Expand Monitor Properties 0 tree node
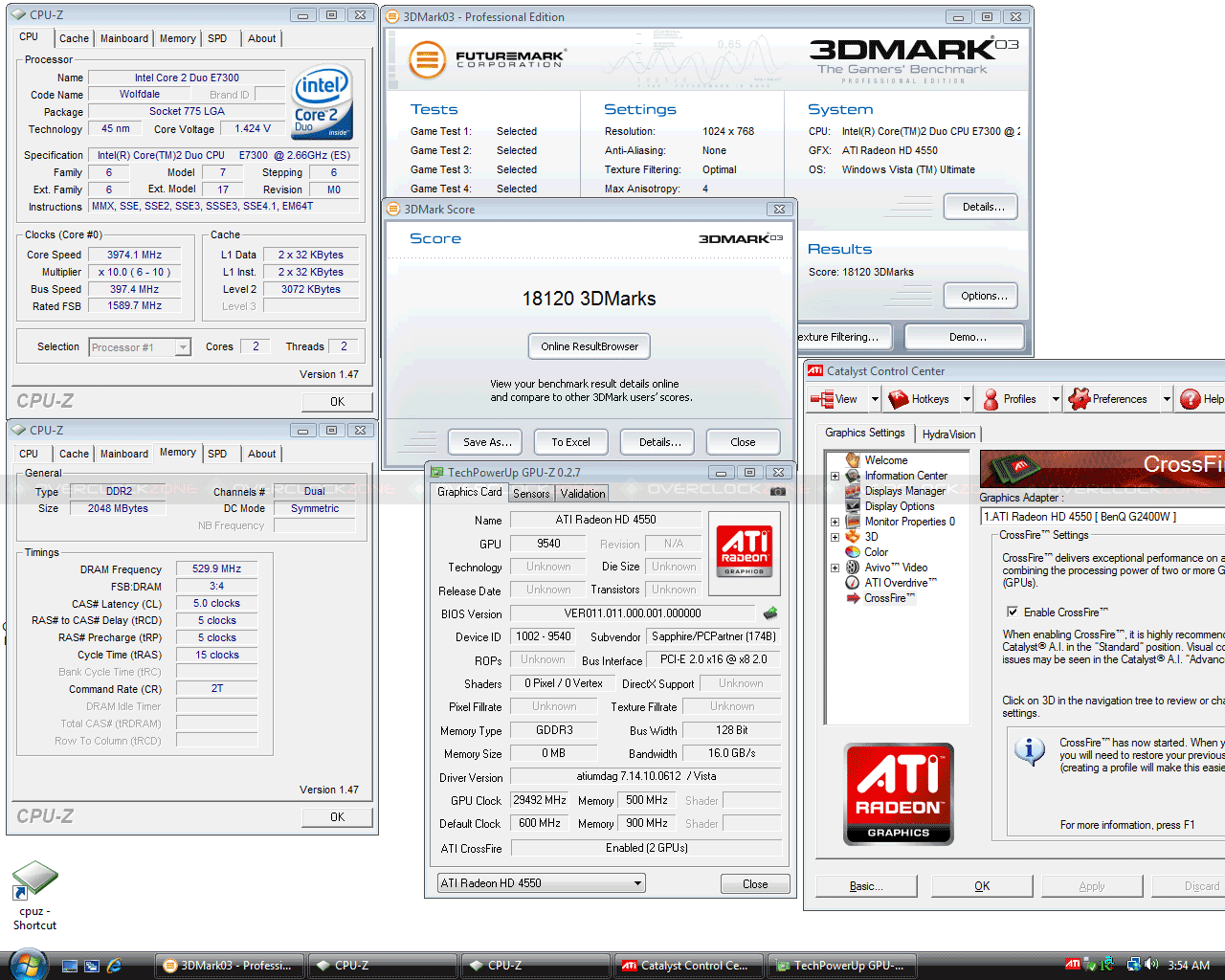This screenshot has height=980, width=1225. click(835, 522)
